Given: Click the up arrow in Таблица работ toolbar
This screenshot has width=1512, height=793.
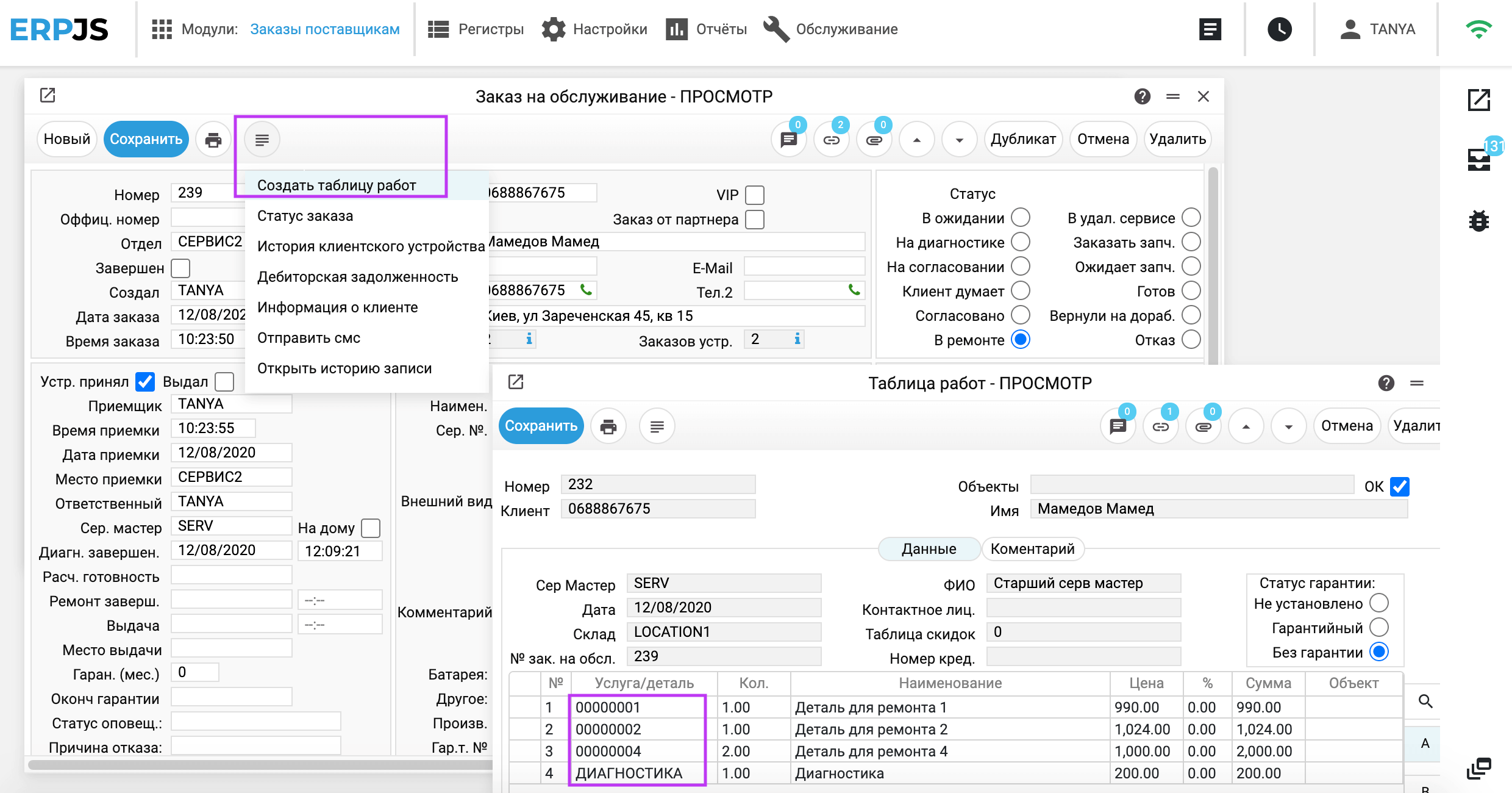Looking at the screenshot, I should [x=1246, y=426].
